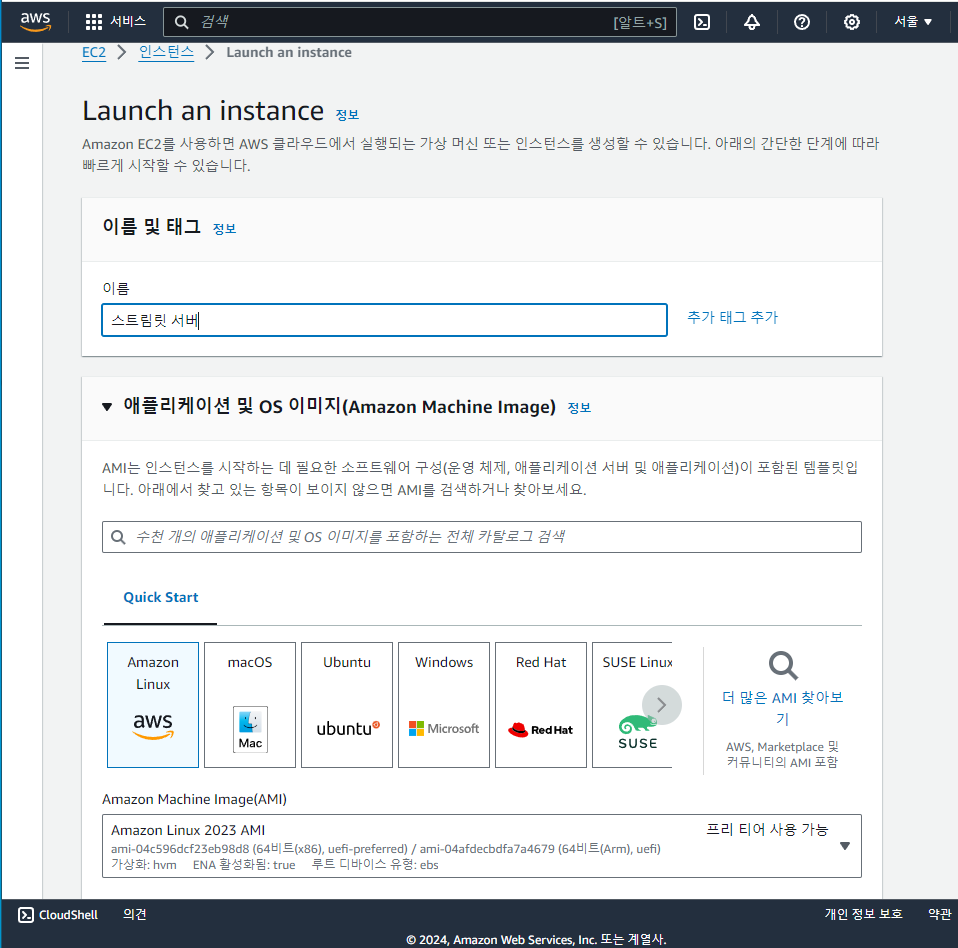Click the 추가 태그 추가 link

(733, 317)
